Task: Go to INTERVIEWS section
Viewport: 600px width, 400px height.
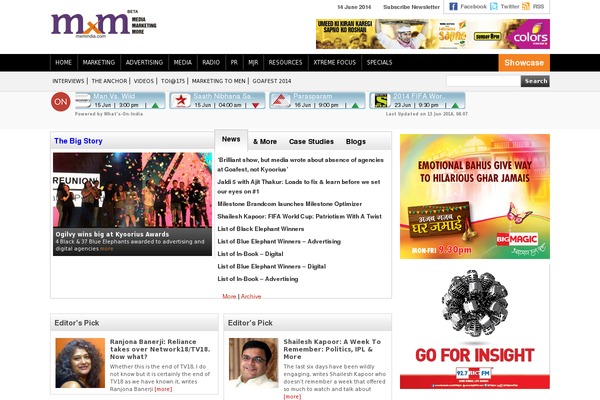Action: 68,81
